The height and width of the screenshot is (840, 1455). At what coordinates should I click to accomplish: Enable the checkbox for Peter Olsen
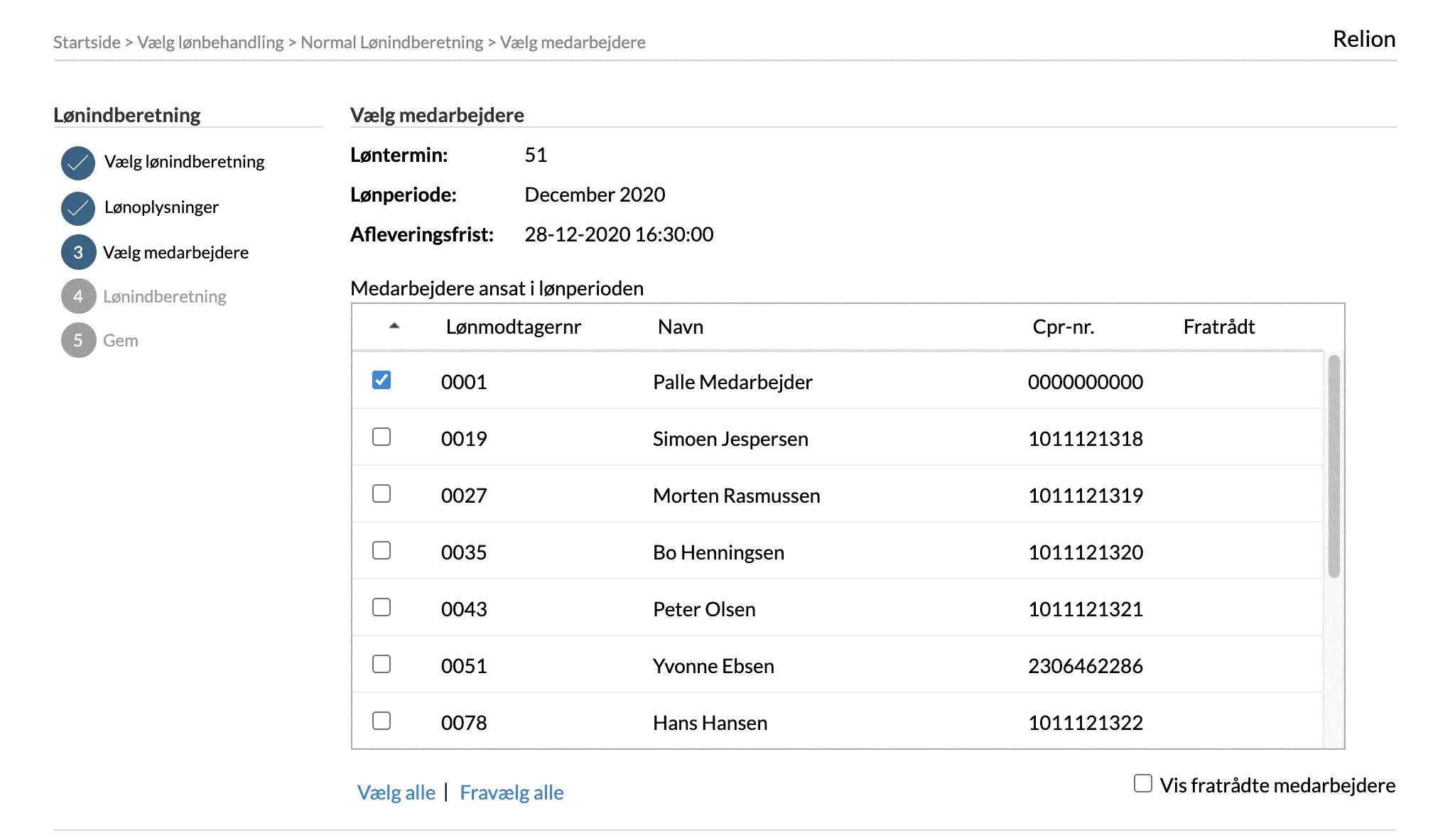pyautogui.click(x=382, y=607)
